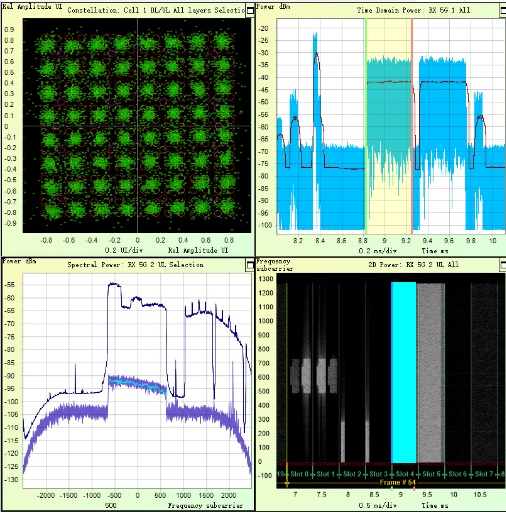The image size is (506, 512).
Task: Click the Time ms label in 2D Power
Action: 435,505
